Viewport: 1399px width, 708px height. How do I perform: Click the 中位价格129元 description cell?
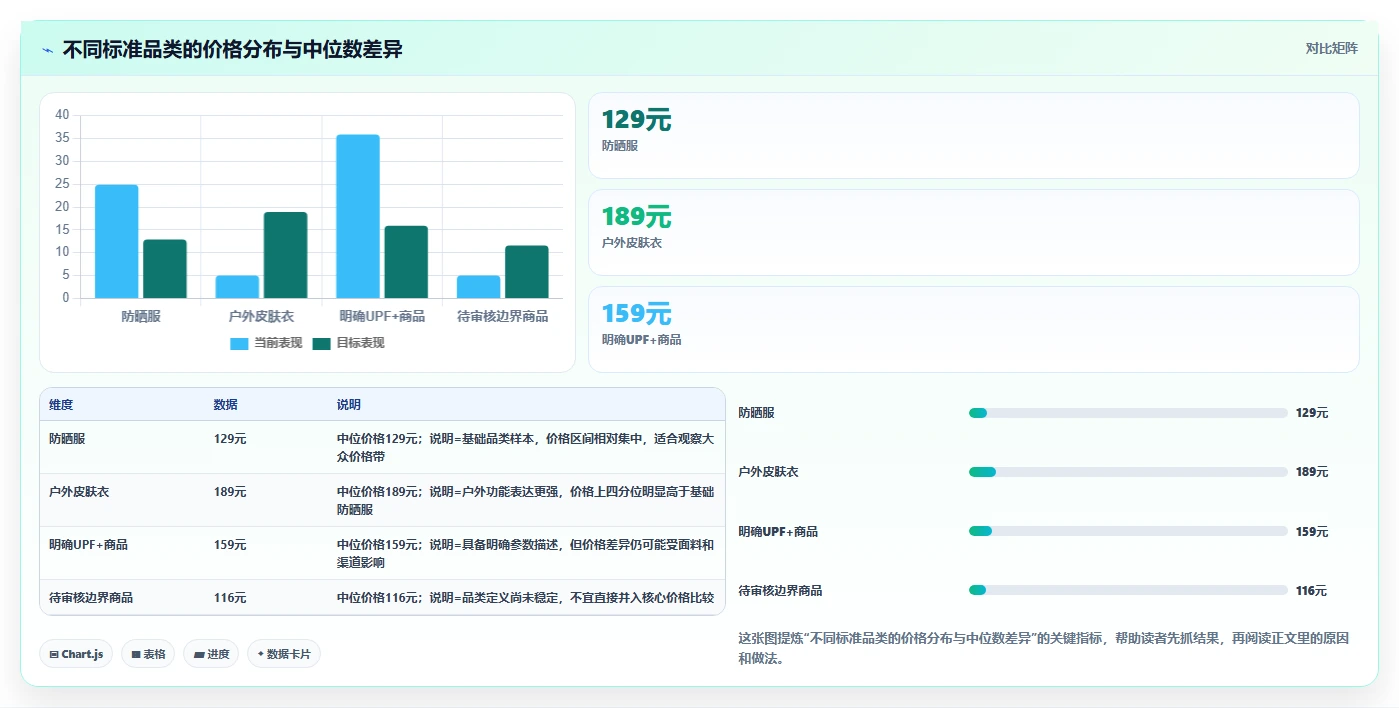click(x=526, y=447)
